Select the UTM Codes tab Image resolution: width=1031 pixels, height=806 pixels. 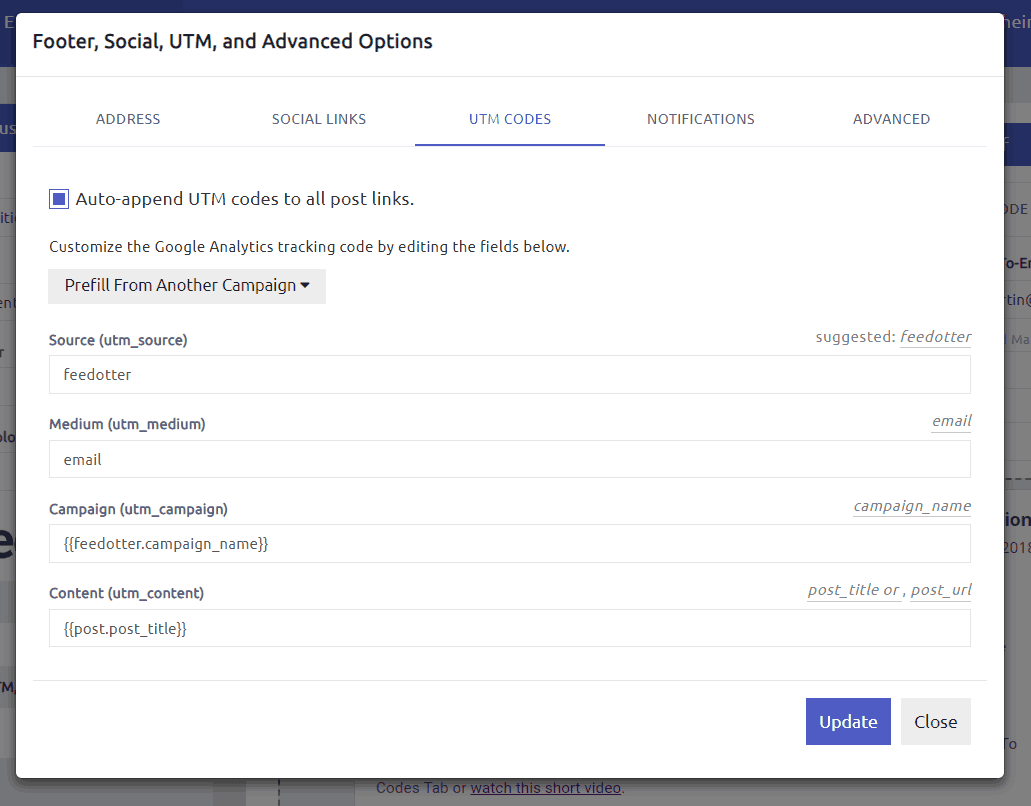pos(510,119)
